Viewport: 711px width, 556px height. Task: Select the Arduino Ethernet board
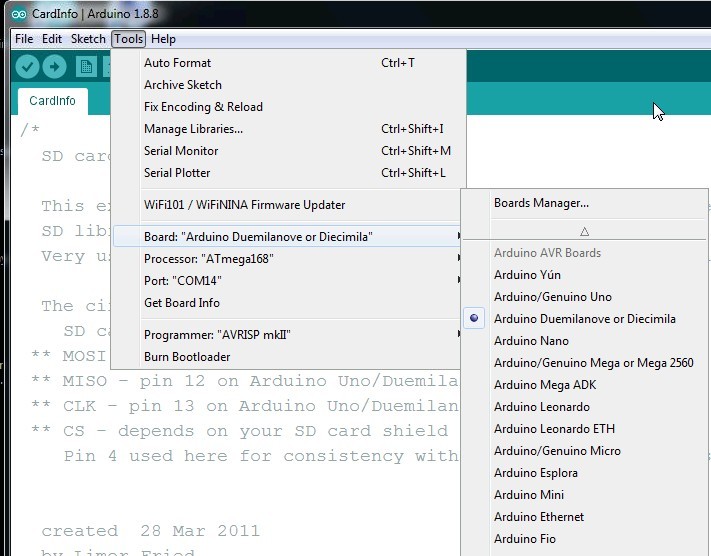(584, 517)
